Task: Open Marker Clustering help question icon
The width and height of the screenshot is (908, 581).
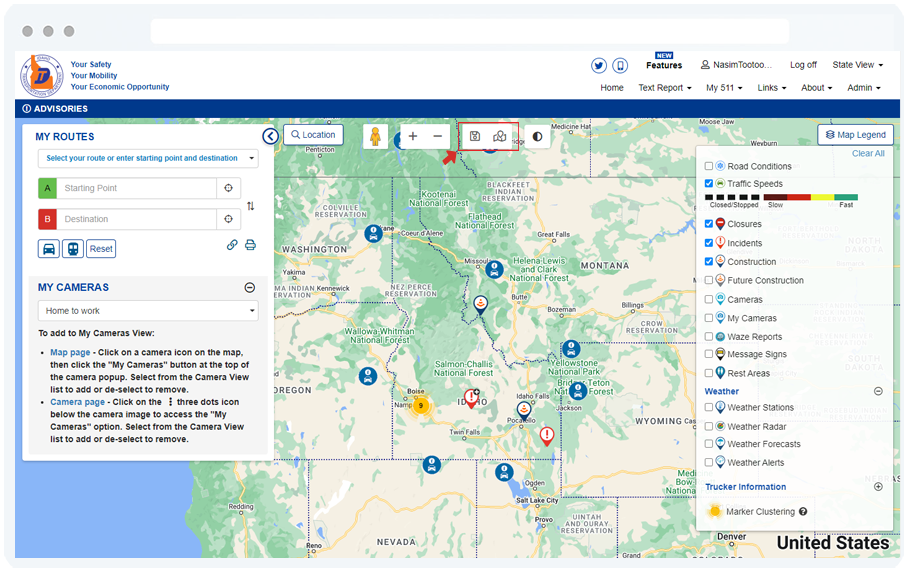Action: 803,511
